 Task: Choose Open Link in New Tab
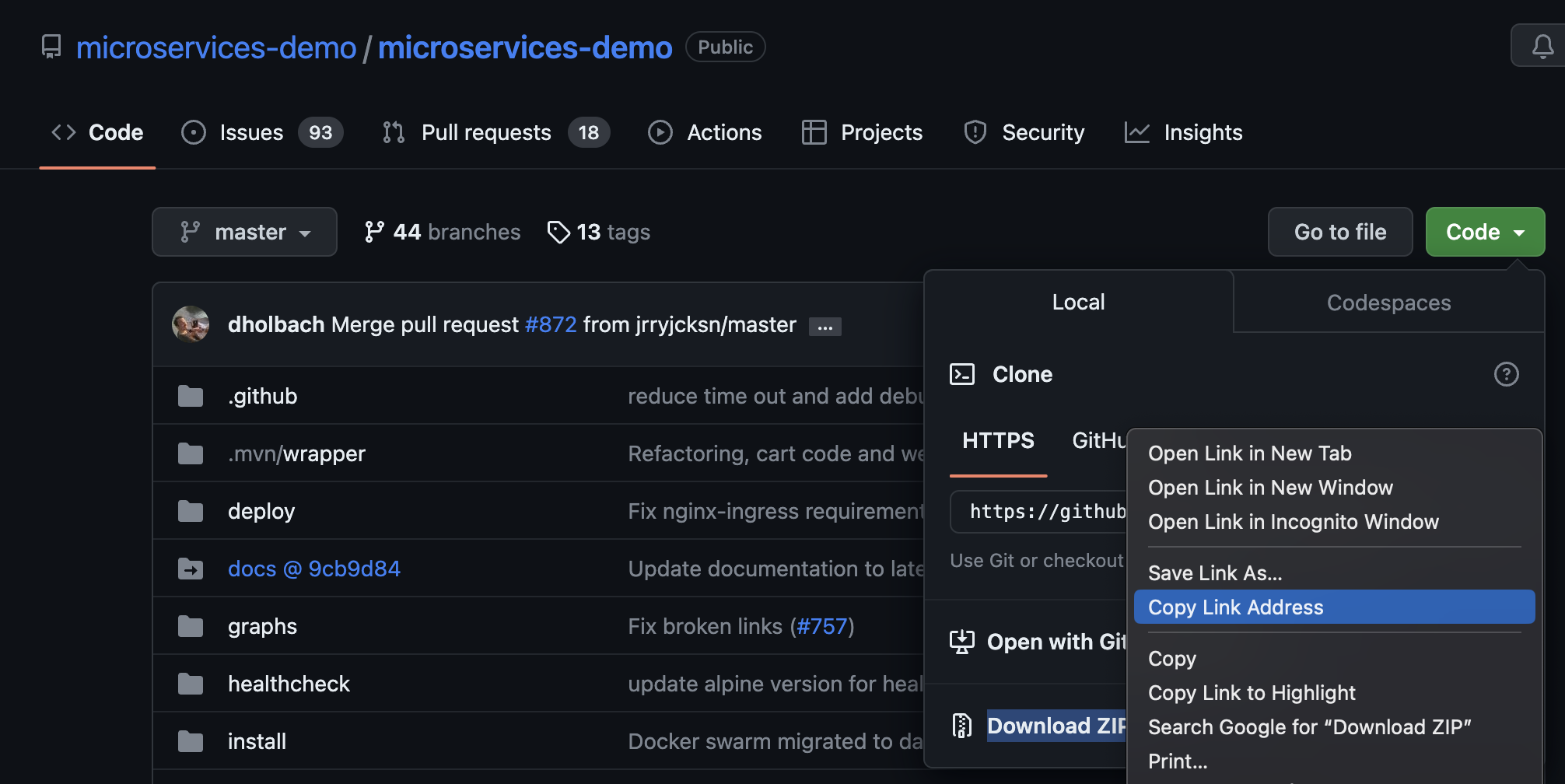pyautogui.click(x=1335, y=453)
